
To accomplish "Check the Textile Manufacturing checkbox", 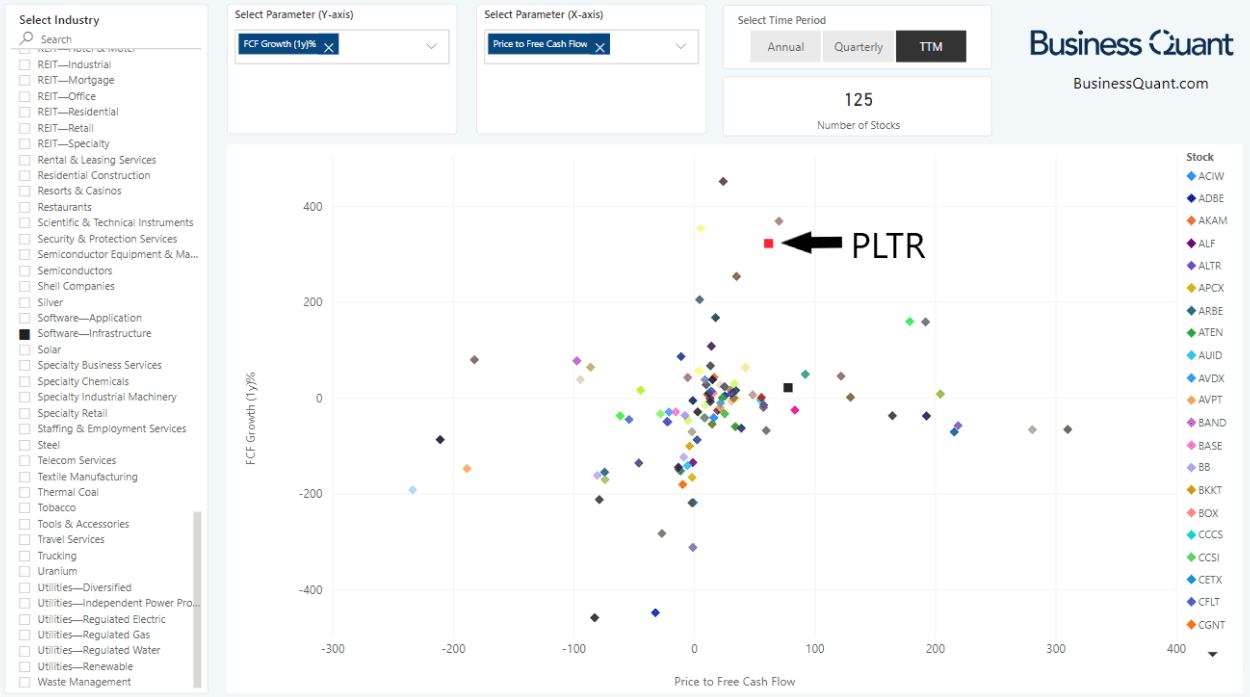I will click(25, 477).
